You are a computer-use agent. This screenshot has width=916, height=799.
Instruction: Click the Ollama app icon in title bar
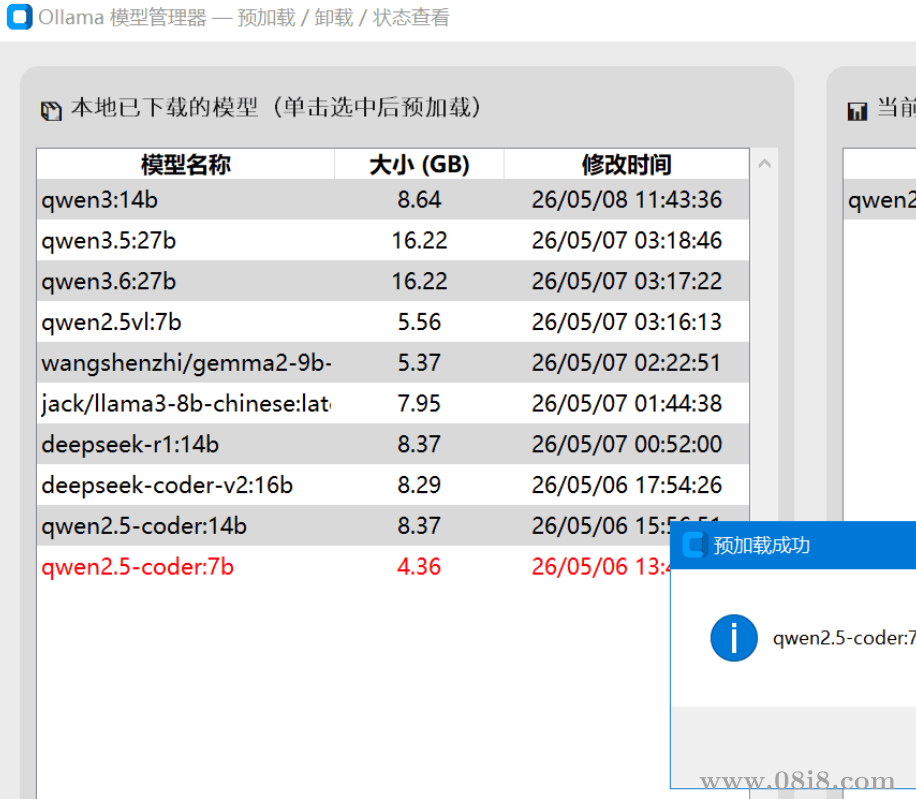click(x=19, y=16)
